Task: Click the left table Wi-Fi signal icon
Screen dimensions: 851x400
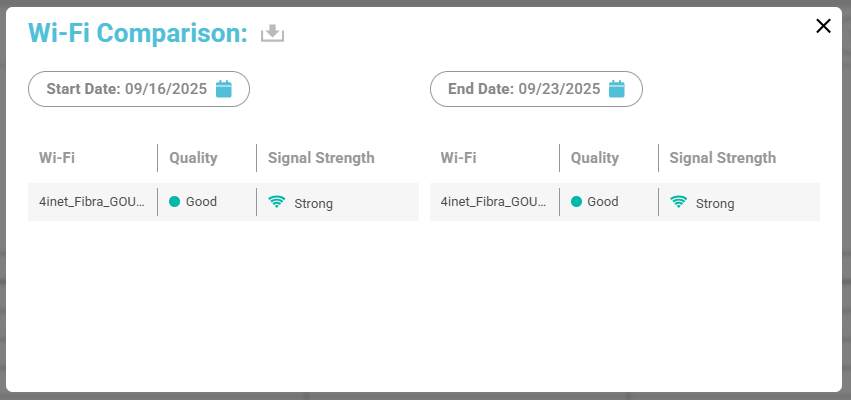Action: pyautogui.click(x=277, y=202)
